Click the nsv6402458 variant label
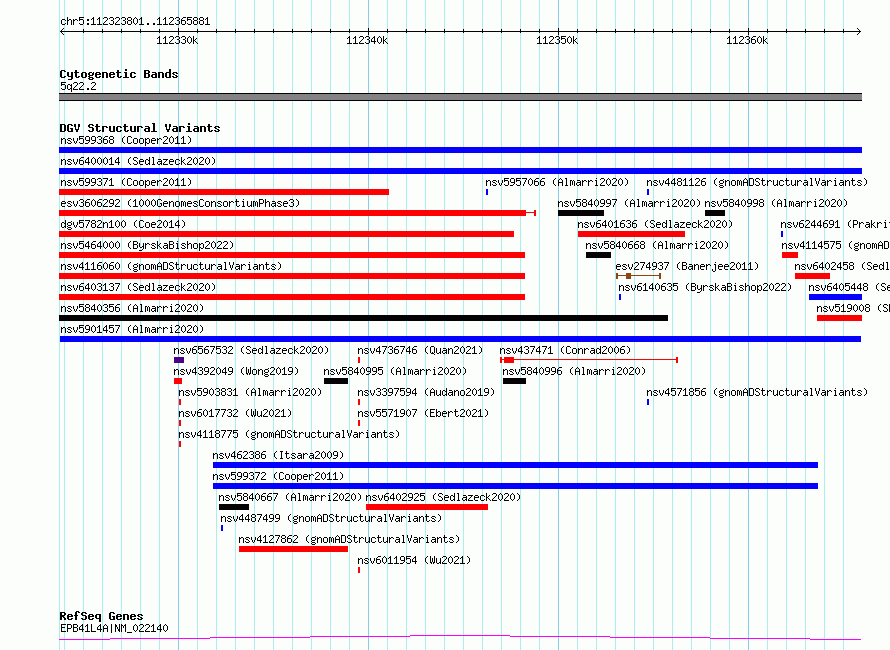 coord(842,266)
